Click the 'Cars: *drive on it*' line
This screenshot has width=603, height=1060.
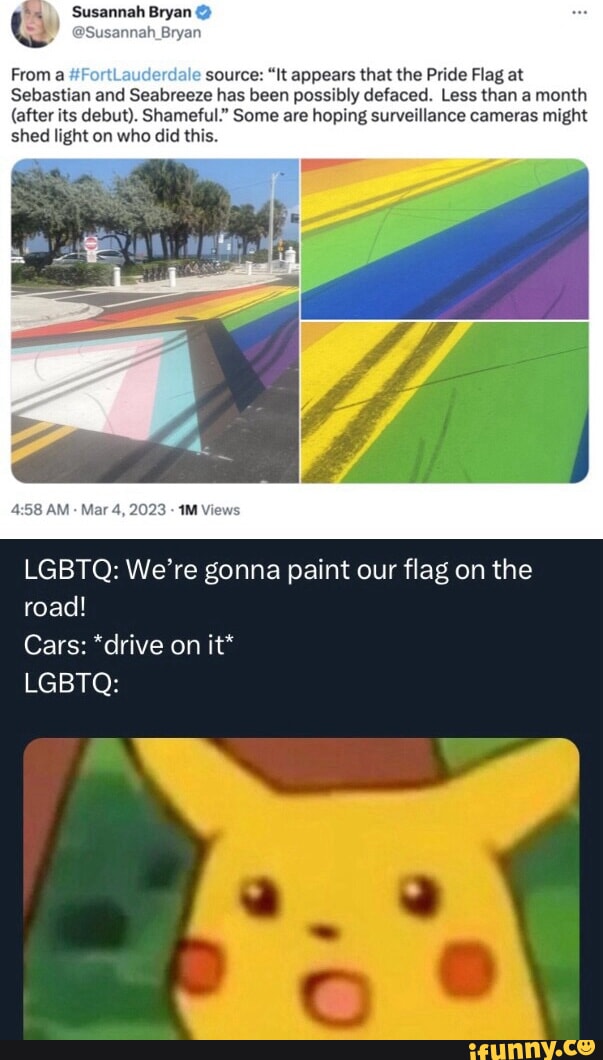click(128, 646)
